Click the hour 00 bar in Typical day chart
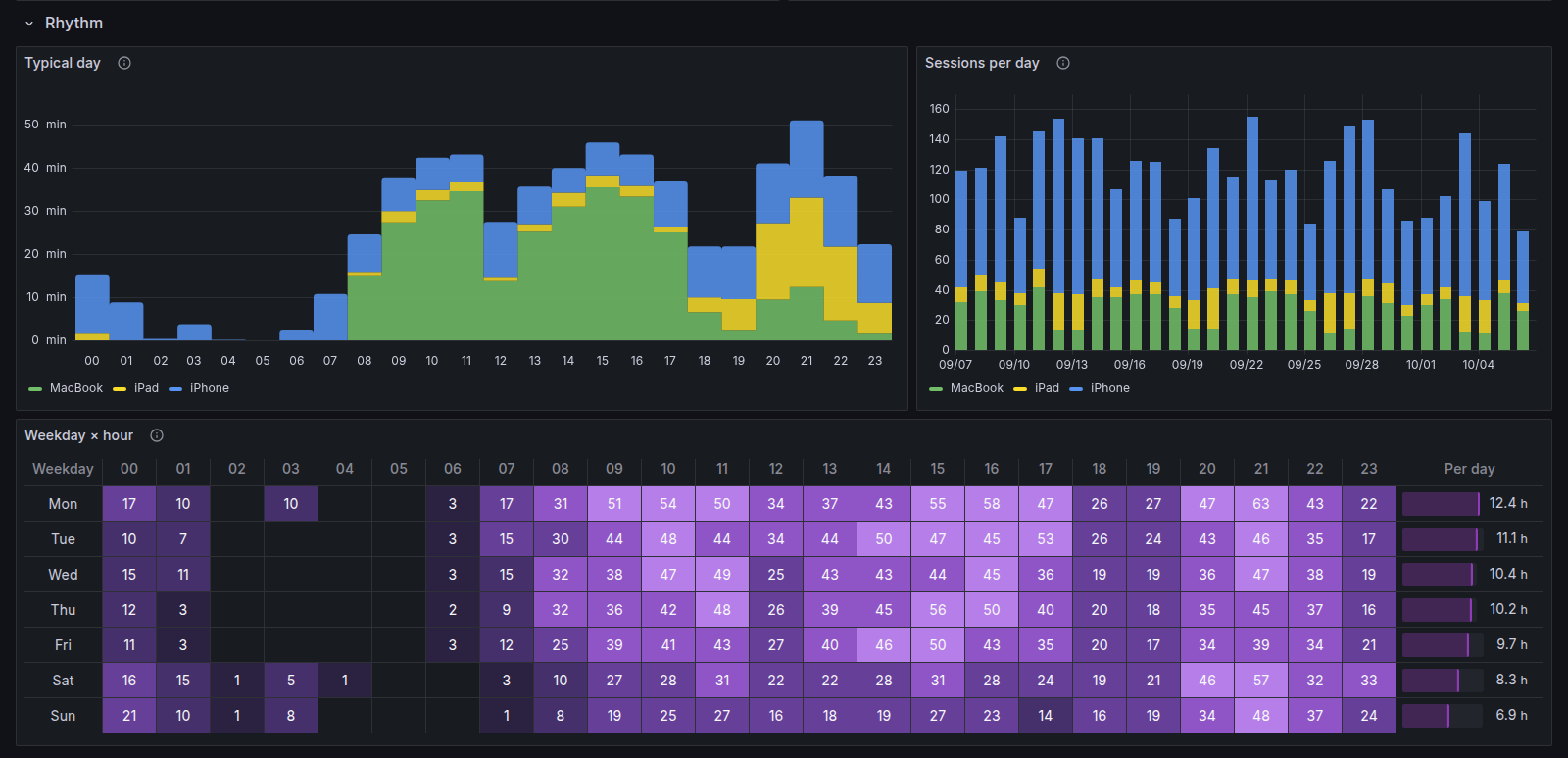This screenshot has height=758, width=1568. (x=92, y=307)
